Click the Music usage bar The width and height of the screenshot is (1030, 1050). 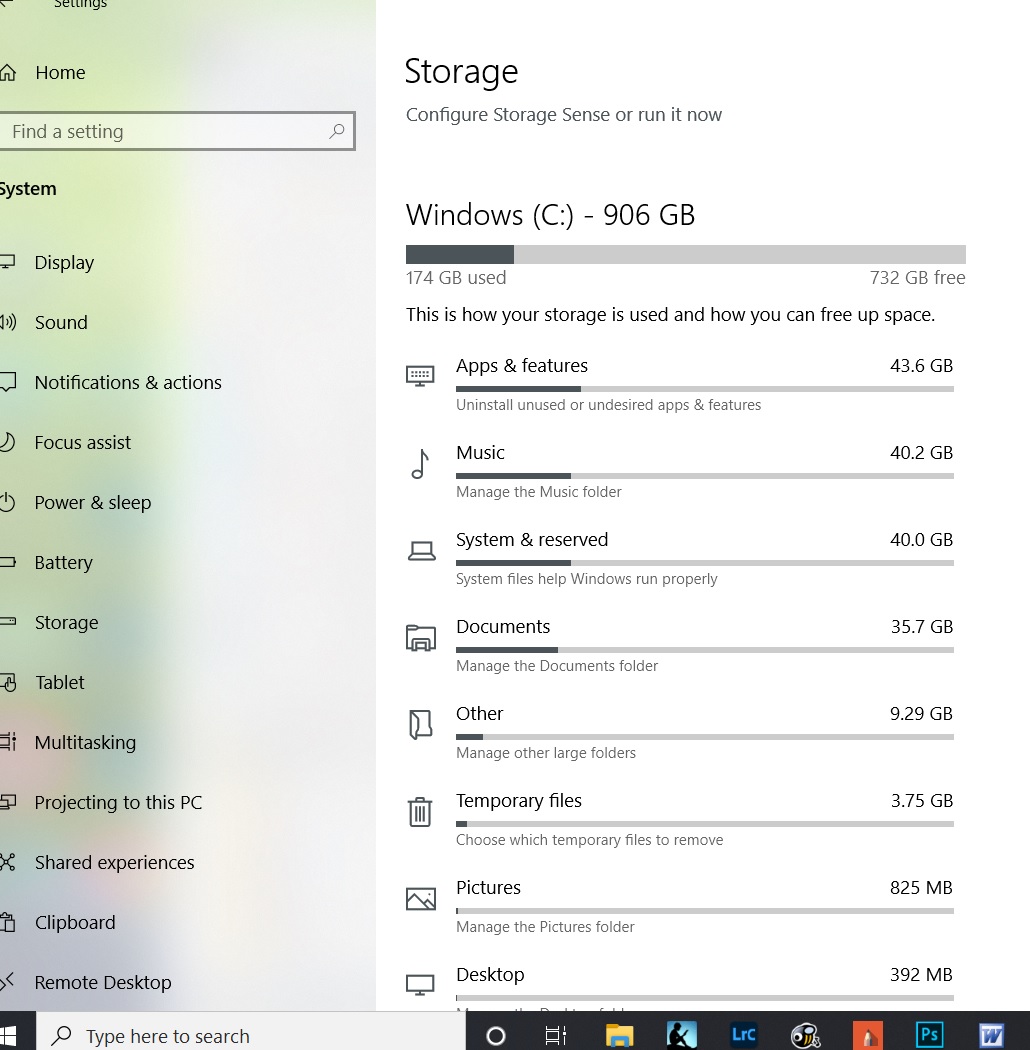pyautogui.click(x=705, y=476)
